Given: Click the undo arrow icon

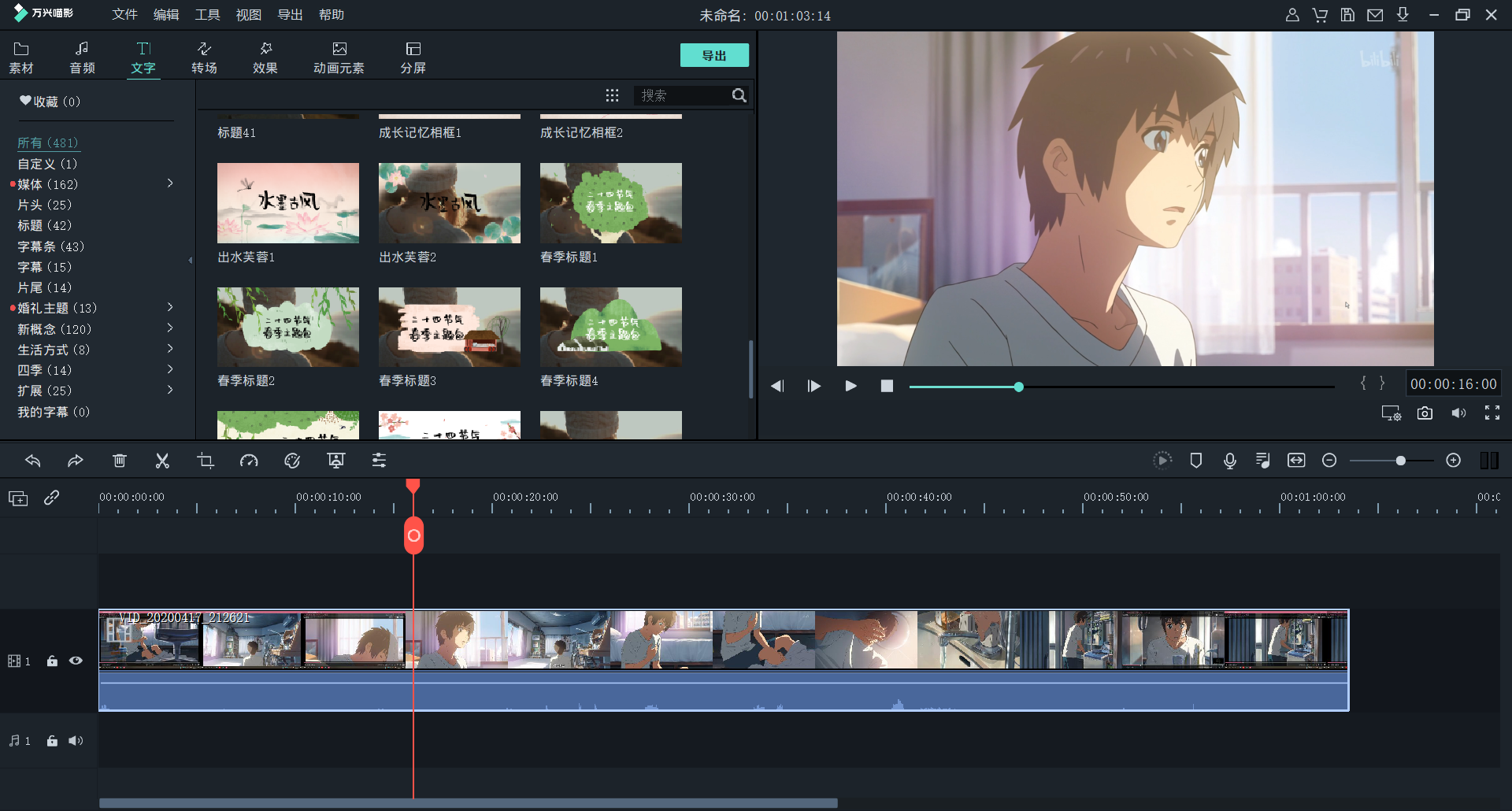Looking at the screenshot, I should pos(33,461).
